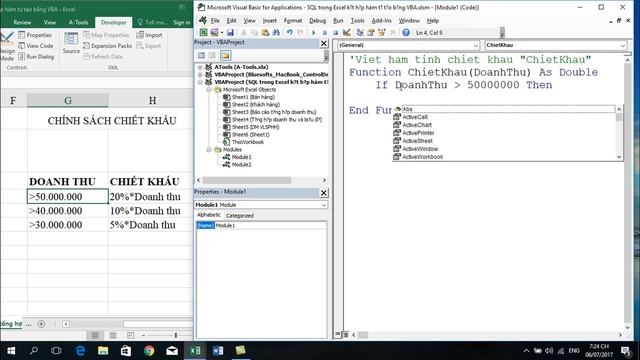Click the Reset stop toolbar icon
The image size is (640, 360).
pos(335,32)
